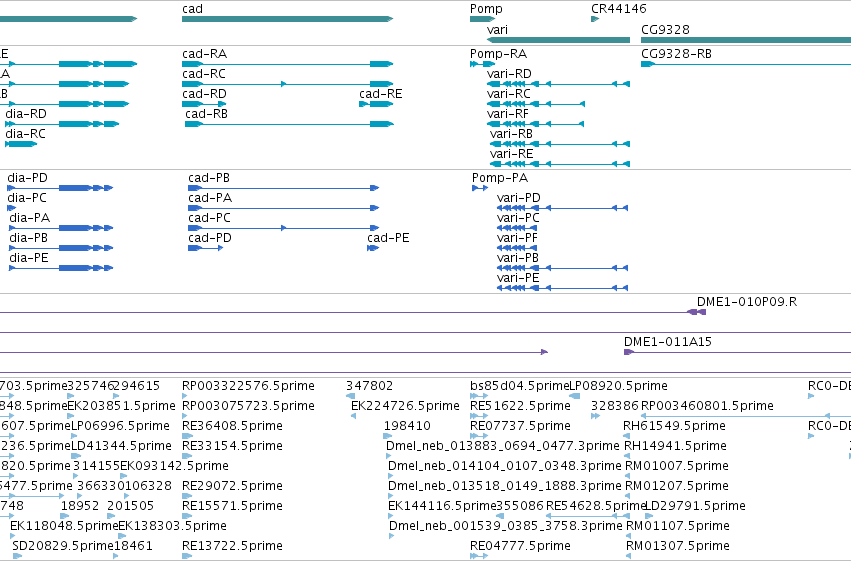Click the RE15571.5prime EST label
The image size is (851, 561).
tap(232, 506)
